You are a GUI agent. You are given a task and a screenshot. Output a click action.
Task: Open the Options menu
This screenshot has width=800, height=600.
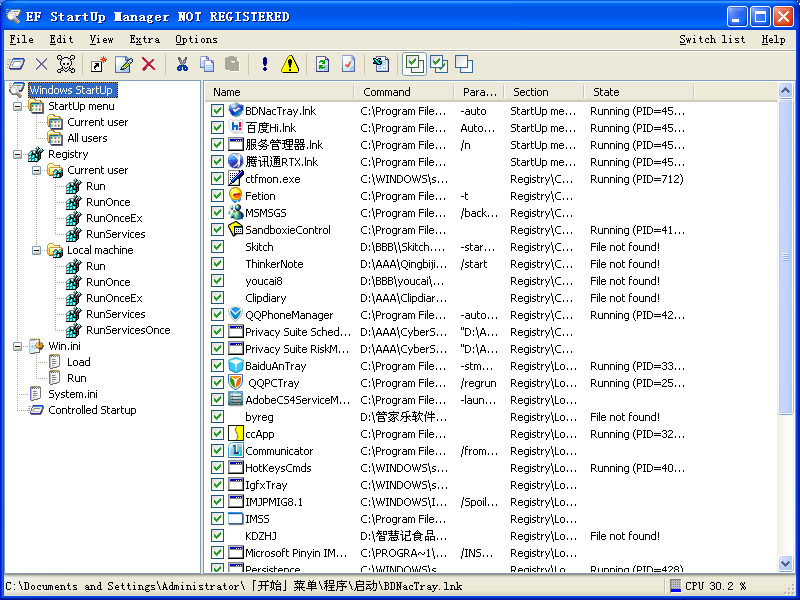(x=196, y=39)
